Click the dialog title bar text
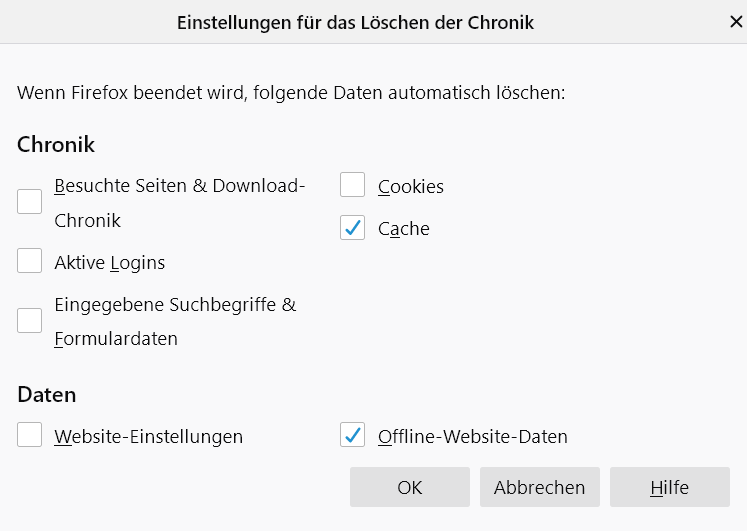The width and height of the screenshot is (747, 531). (x=355, y=22)
